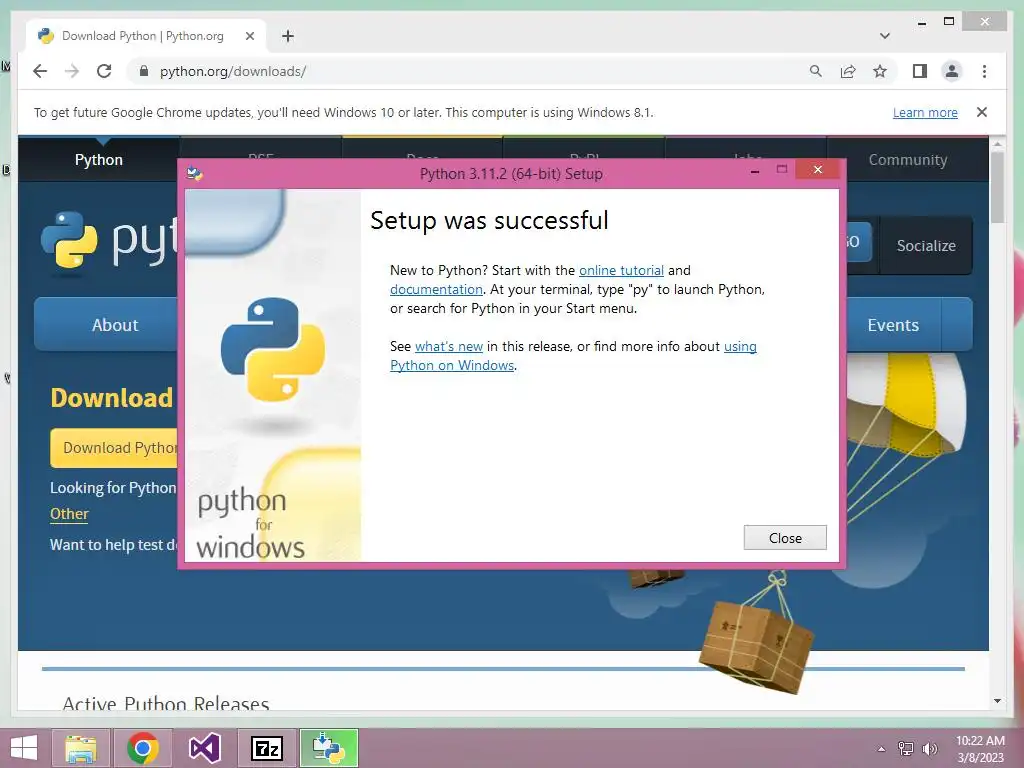Open the using Python on Windows link
The image size is (1024, 768).
coord(573,356)
